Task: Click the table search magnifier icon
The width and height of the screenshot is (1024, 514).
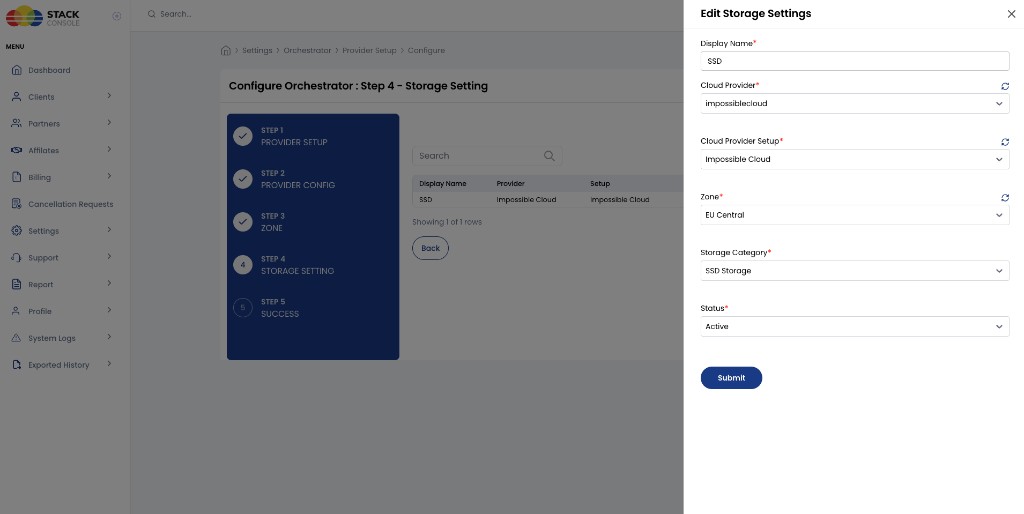Action: tap(549, 156)
